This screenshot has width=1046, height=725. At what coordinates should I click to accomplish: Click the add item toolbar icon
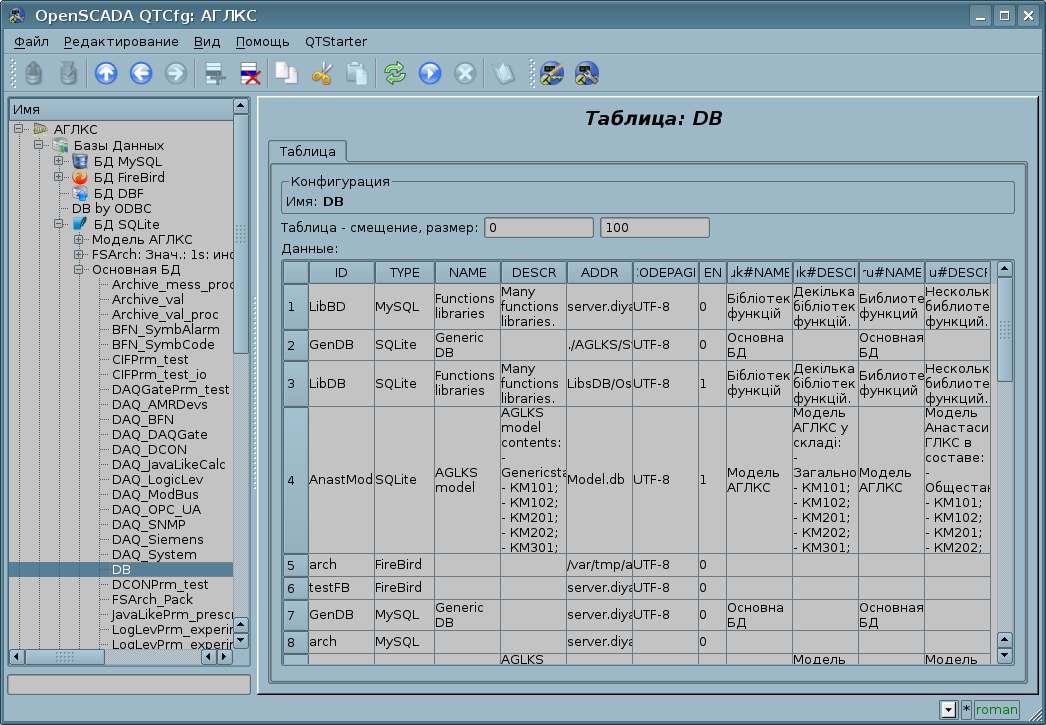(x=215, y=73)
